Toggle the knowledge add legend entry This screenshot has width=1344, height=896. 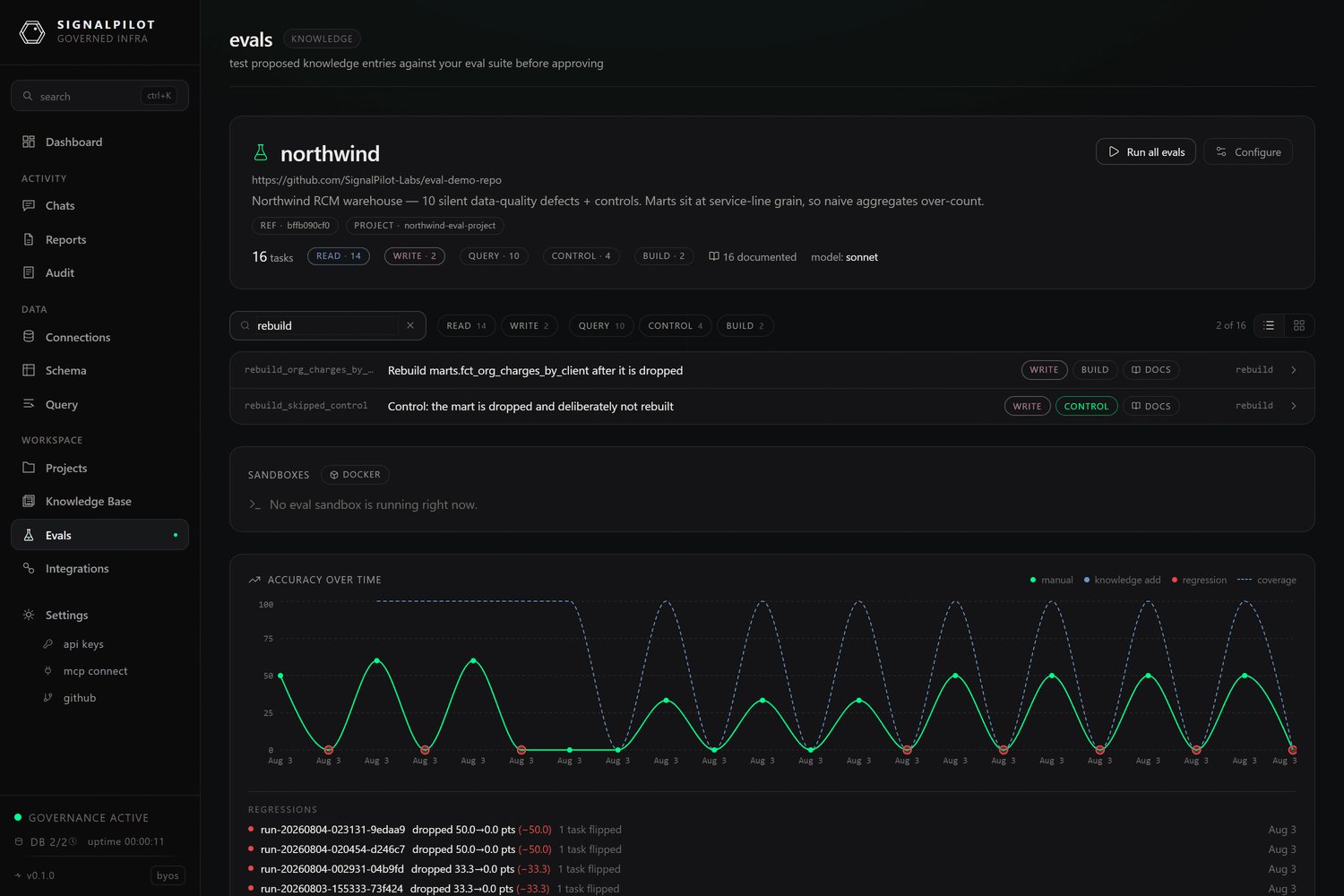(1122, 580)
